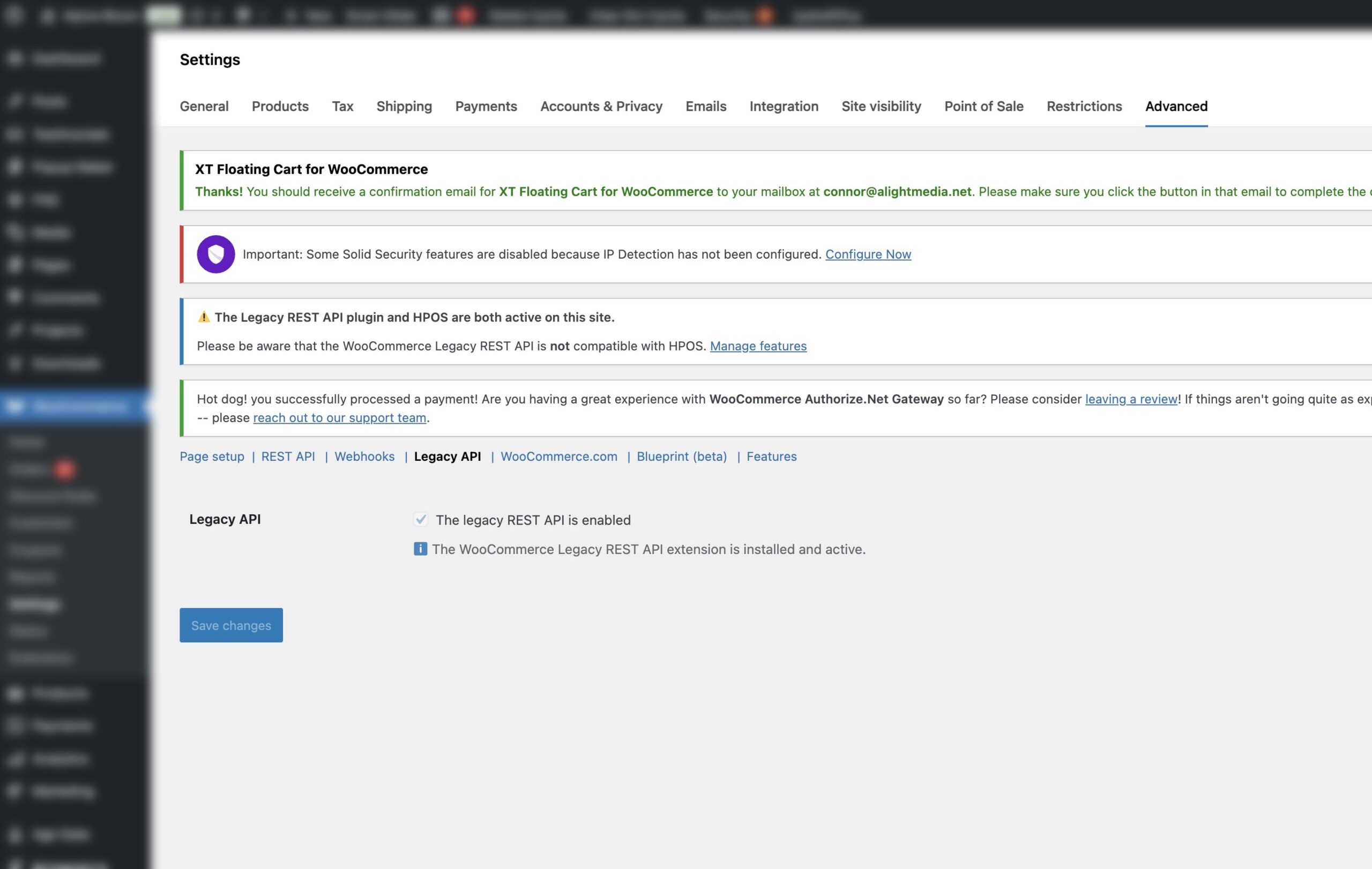Click the Save changes button

click(231, 625)
